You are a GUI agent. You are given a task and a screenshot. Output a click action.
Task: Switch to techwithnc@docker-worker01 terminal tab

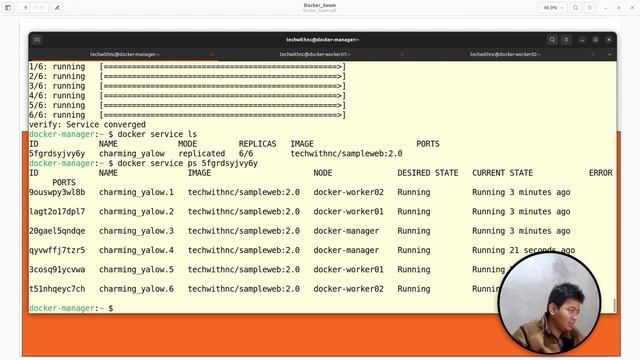315,54
